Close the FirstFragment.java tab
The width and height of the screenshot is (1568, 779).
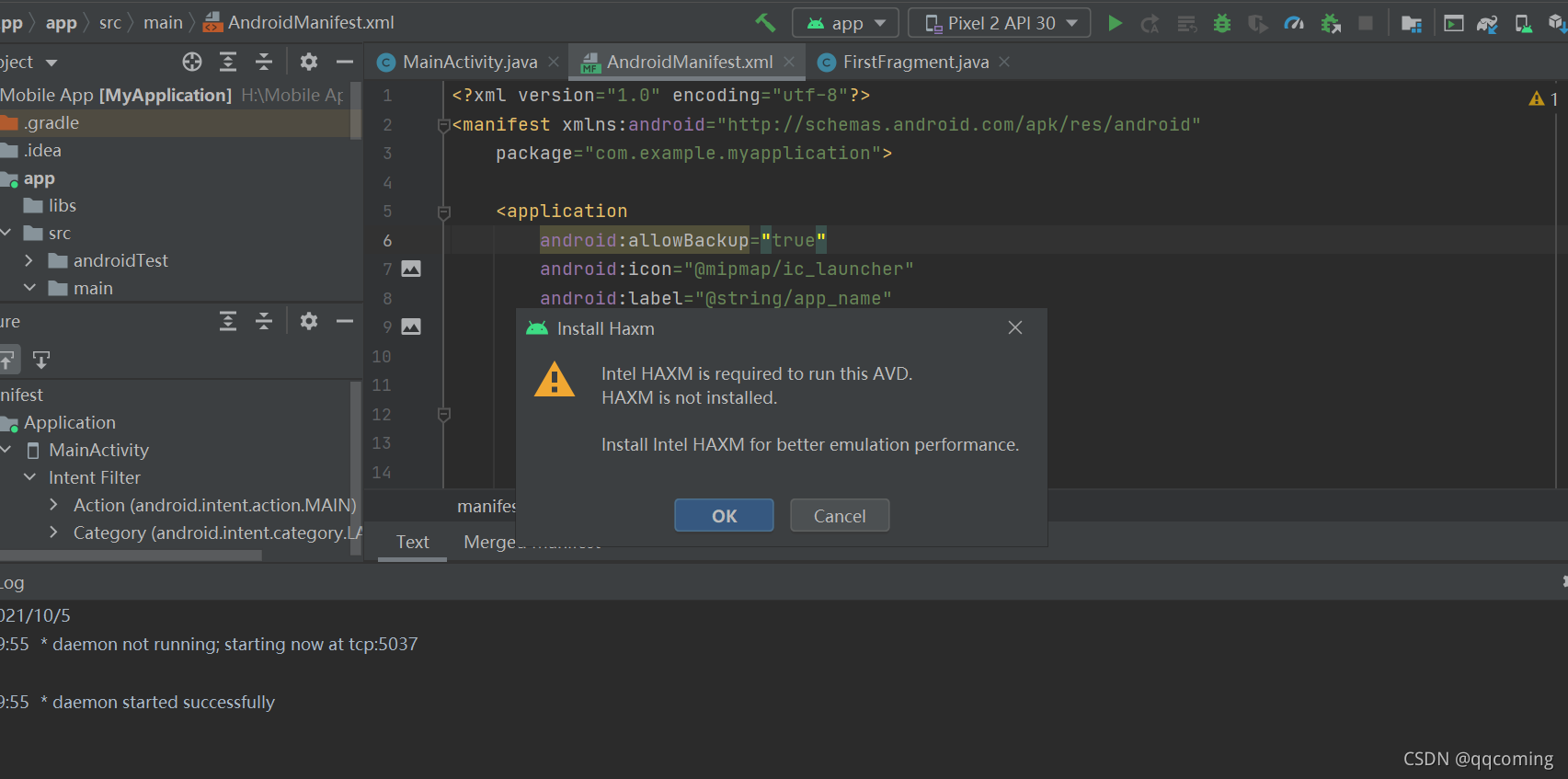[x=1004, y=62]
